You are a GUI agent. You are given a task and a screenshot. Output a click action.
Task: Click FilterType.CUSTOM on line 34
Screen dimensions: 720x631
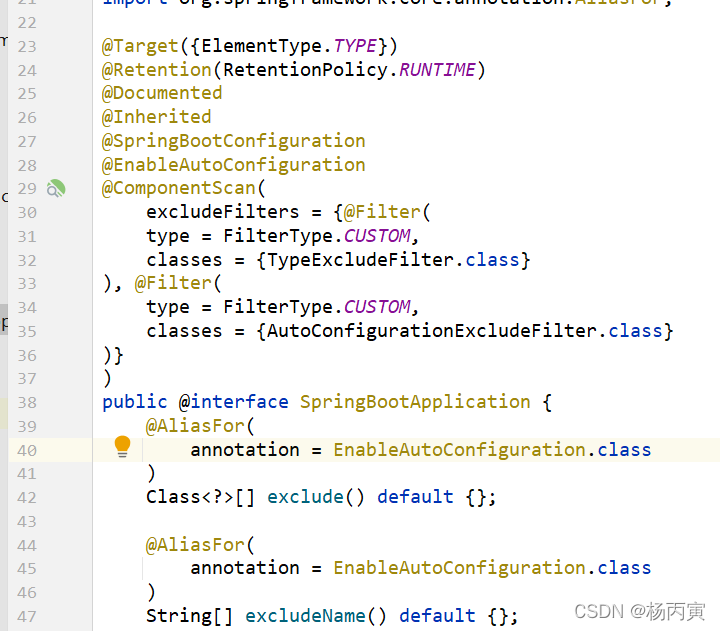(x=317, y=307)
